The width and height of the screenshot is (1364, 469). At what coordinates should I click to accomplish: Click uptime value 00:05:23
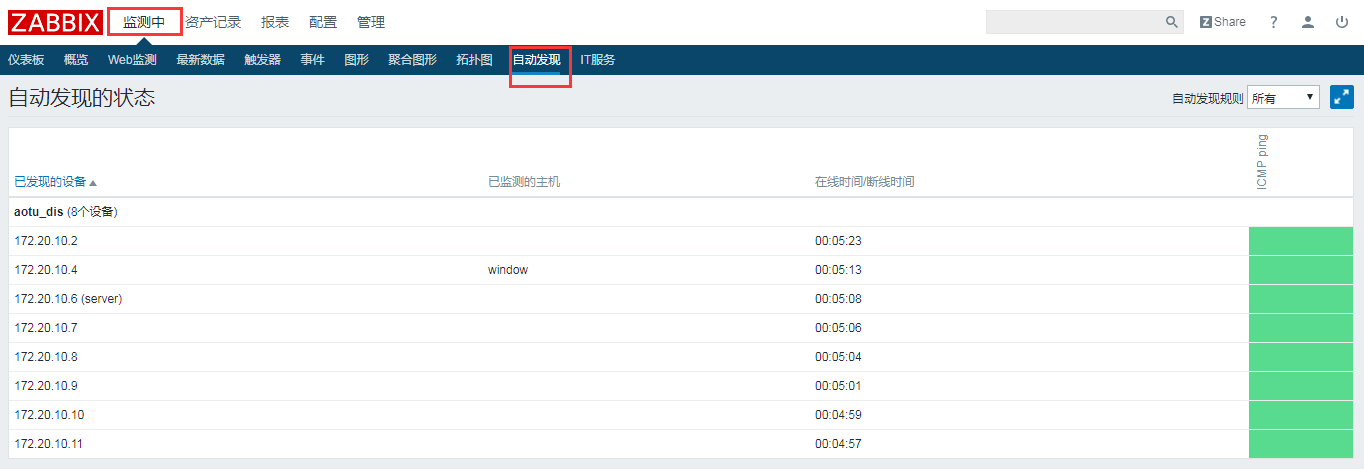point(838,241)
